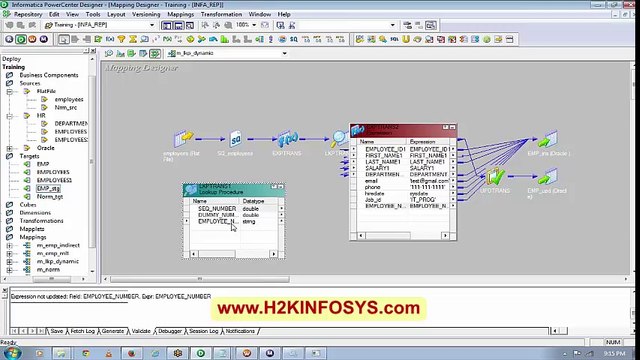Select the Job_id port row in EXPTRANS2

[x=402, y=200]
